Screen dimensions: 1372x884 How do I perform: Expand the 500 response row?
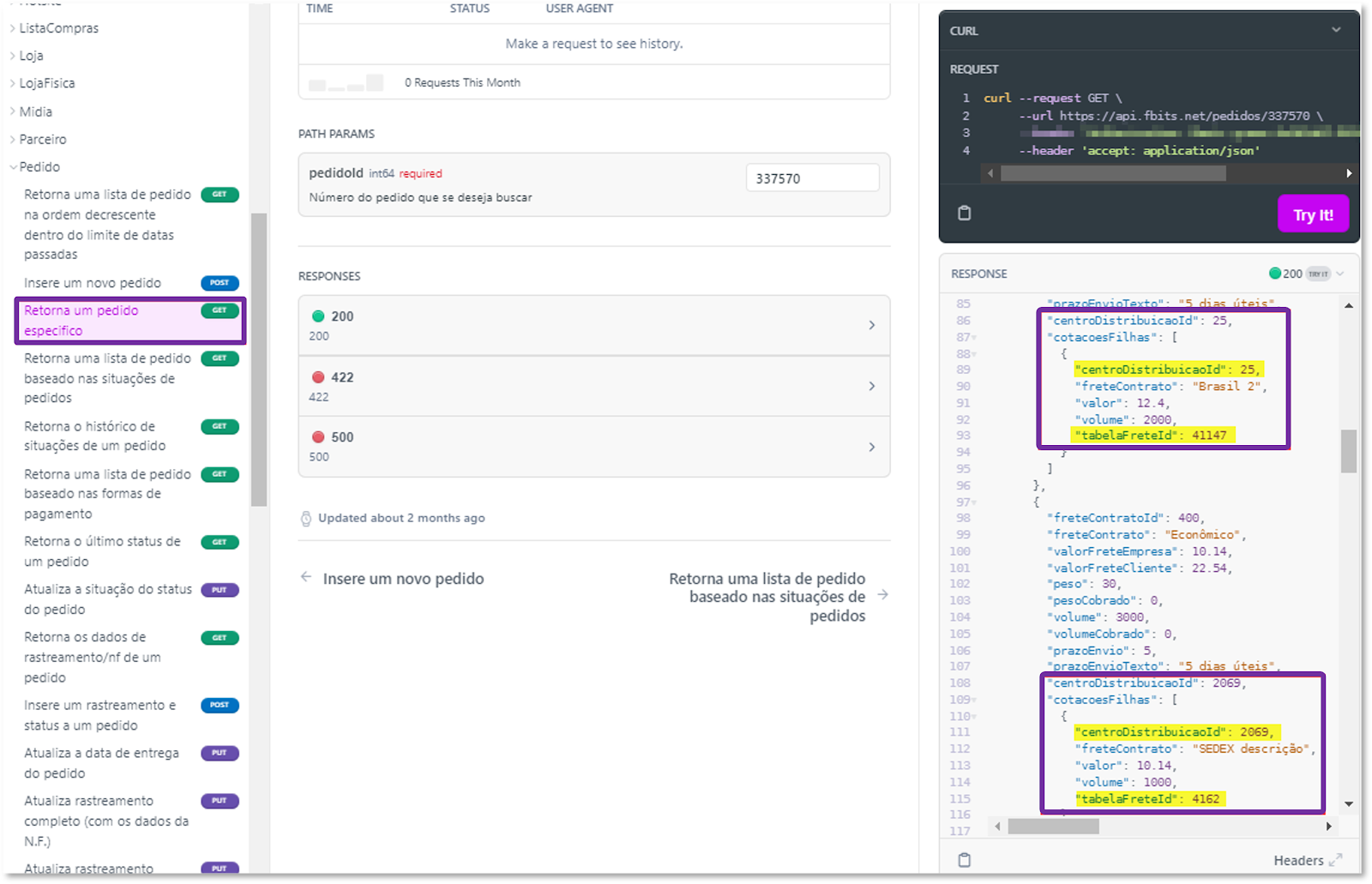[x=594, y=447]
